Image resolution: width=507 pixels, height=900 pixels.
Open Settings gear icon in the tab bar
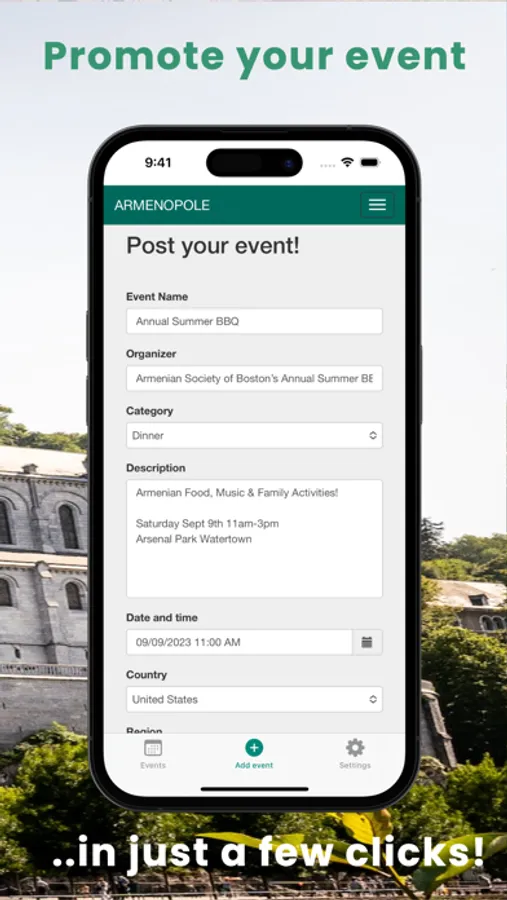tap(355, 747)
